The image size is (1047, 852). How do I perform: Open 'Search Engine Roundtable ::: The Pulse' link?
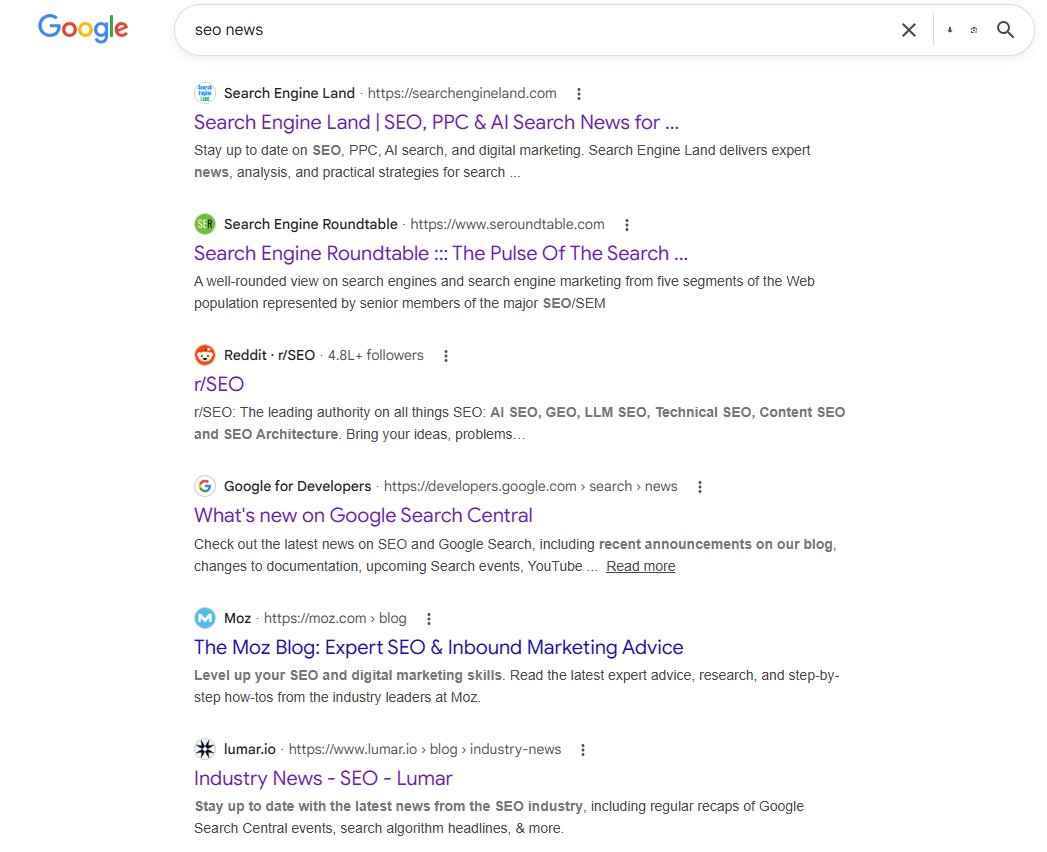(x=441, y=253)
